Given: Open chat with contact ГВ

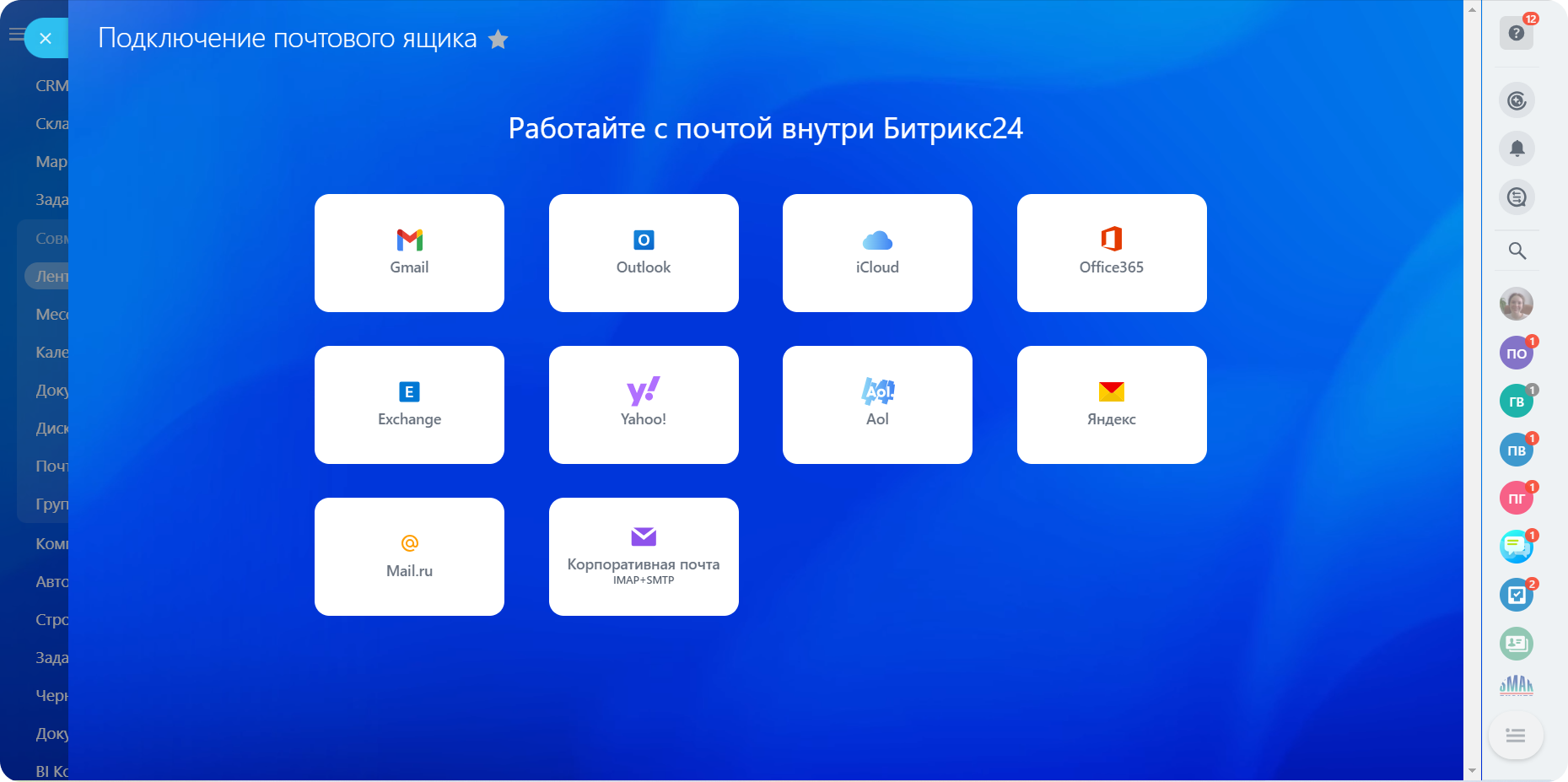Looking at the screenshot, I should click(x=1517, y=402).
